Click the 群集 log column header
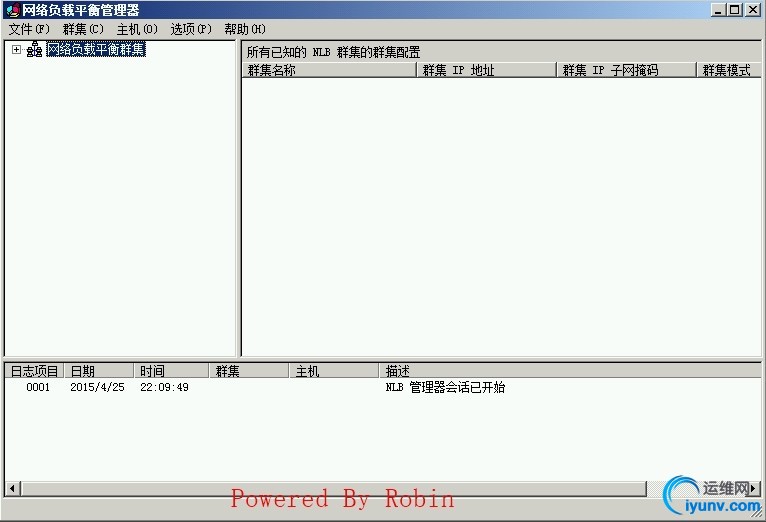 [x=249, y=371]
